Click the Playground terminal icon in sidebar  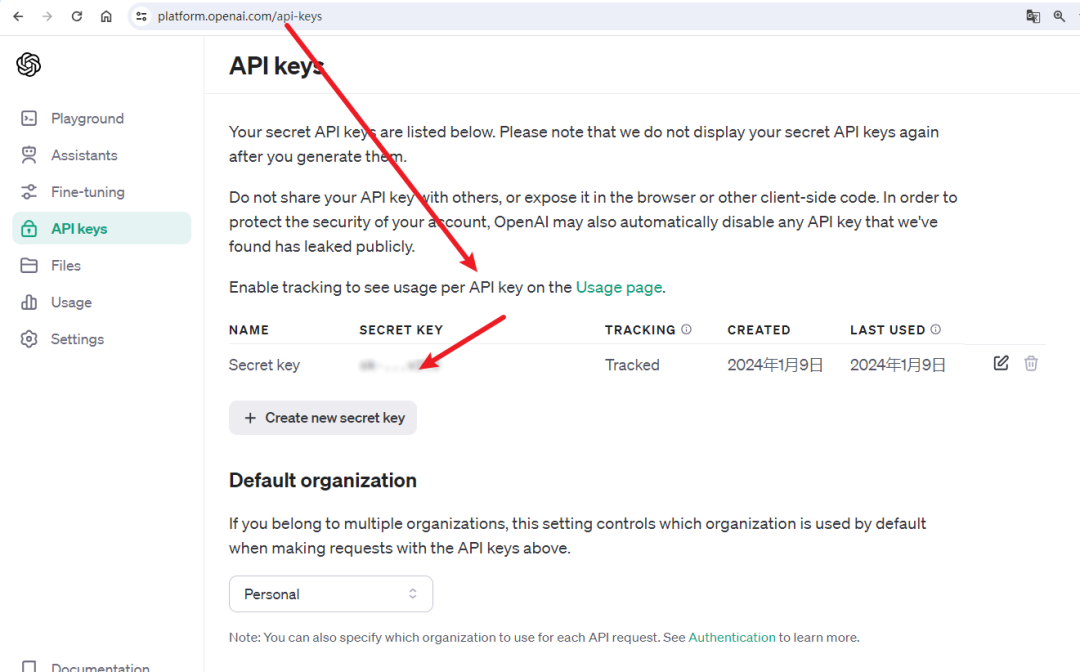pyautogui.click(x=29, y=118)
